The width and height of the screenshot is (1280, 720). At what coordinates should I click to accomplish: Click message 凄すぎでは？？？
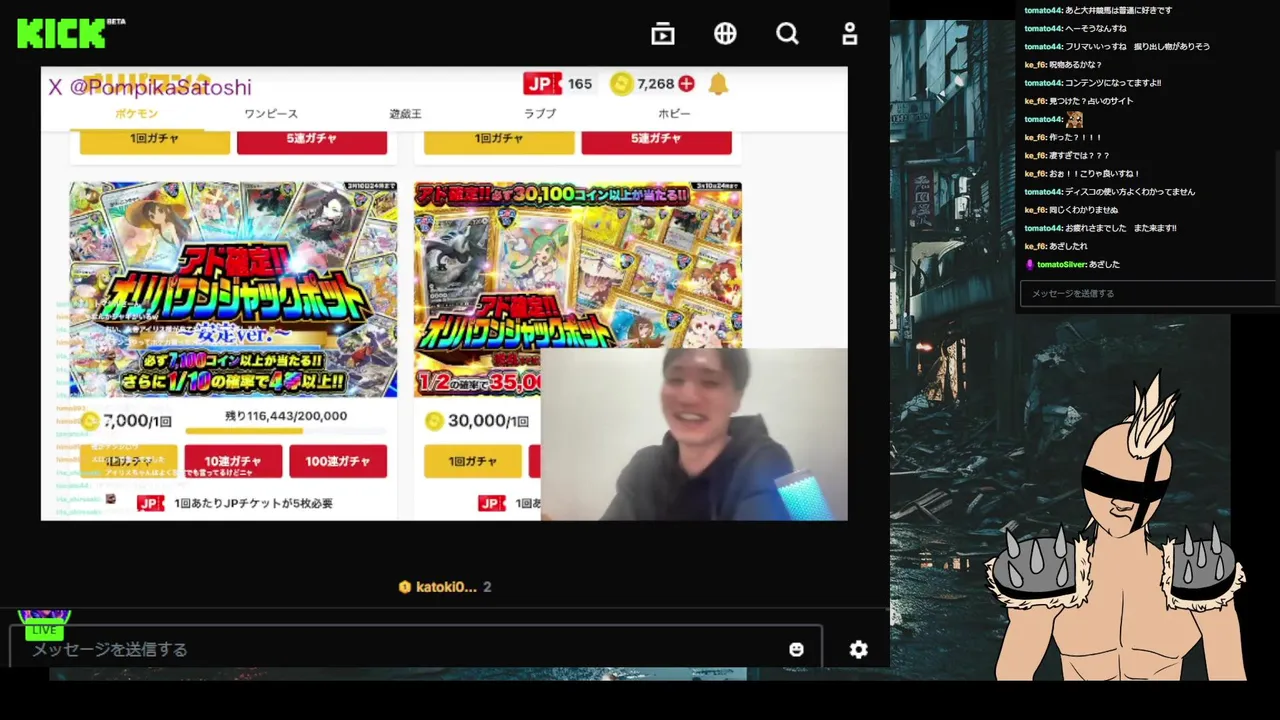point(1080,156)
